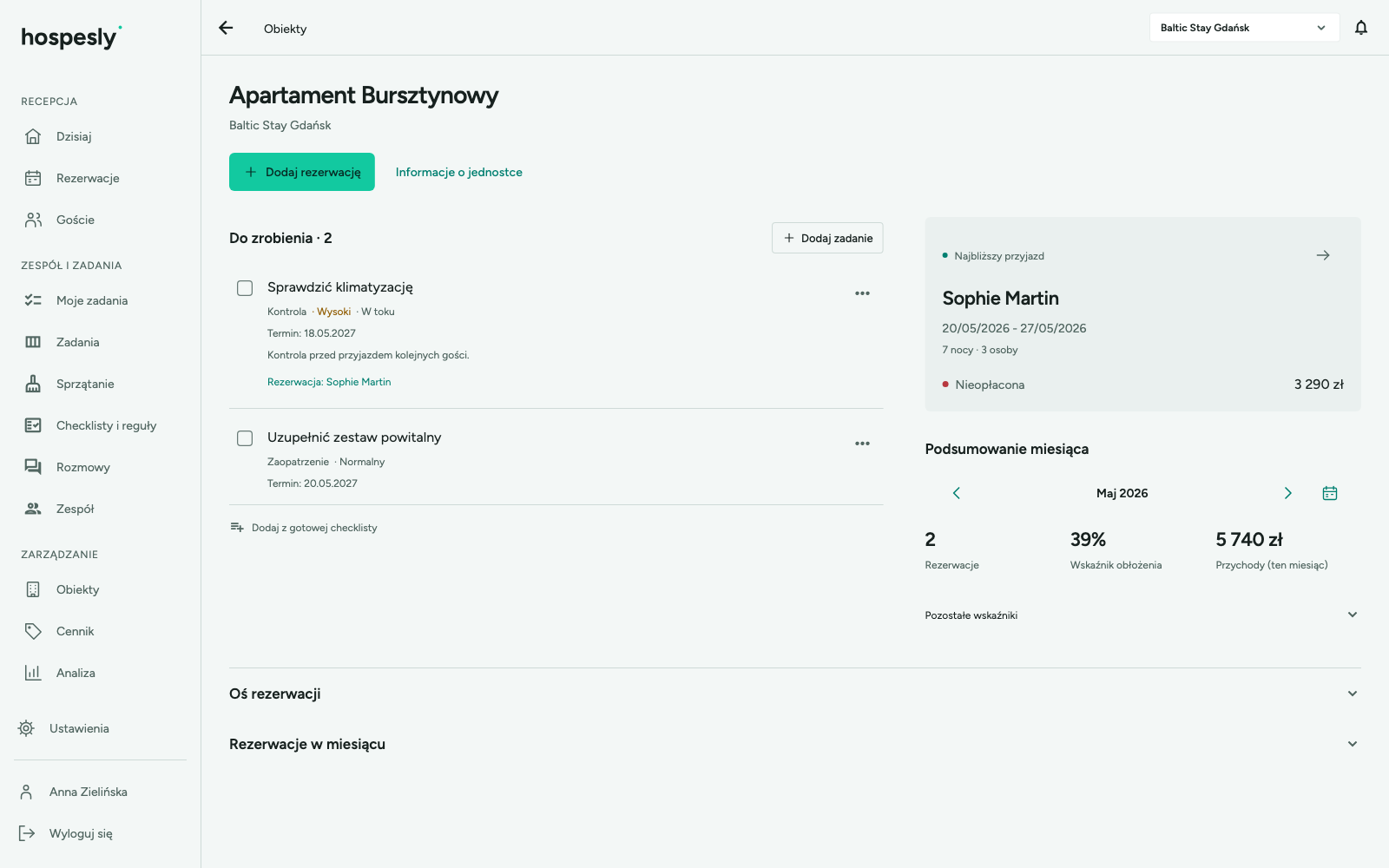1389x868 pixels.
Task: Click the Zadania board icon
Action: click(x=33, y=342)
